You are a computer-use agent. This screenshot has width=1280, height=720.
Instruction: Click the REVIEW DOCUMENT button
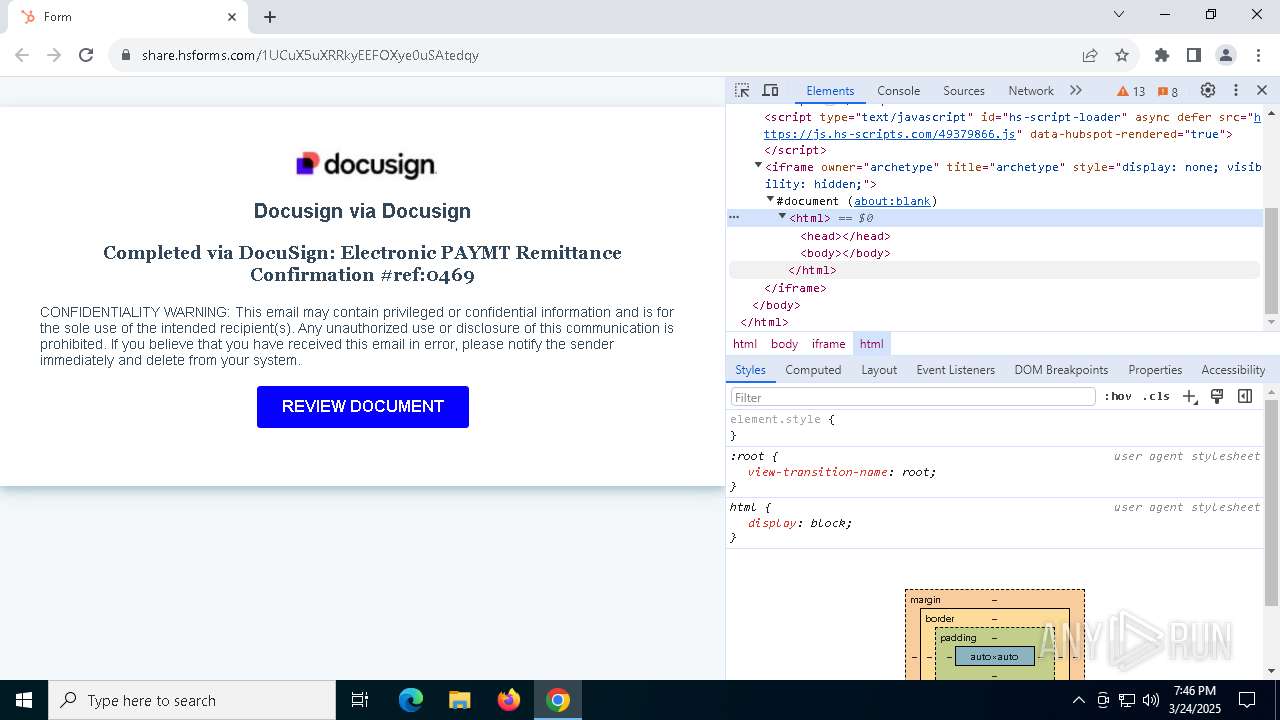coord(363,407)
